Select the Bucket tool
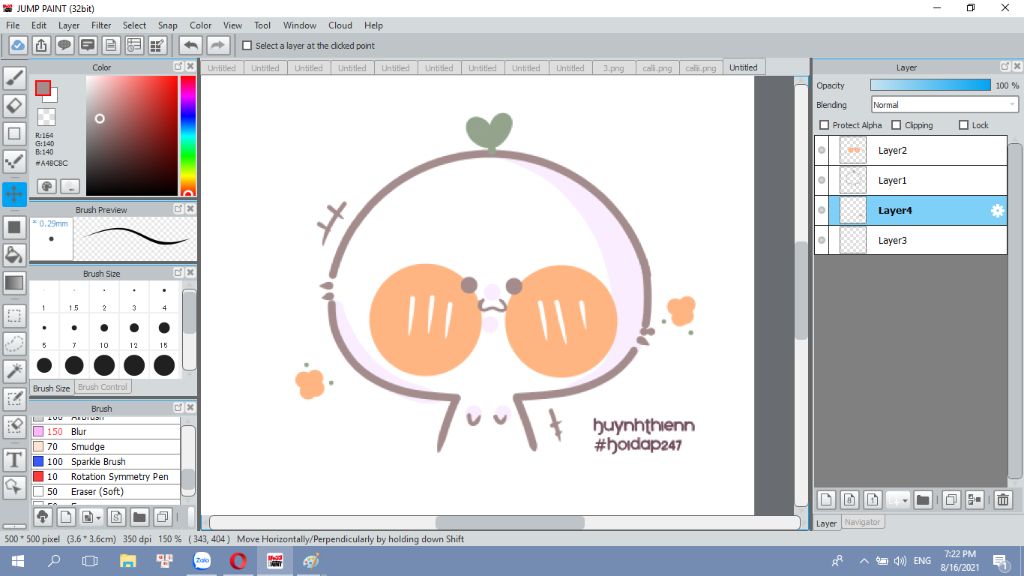The image size is (1024, 576). pos(14,255)
